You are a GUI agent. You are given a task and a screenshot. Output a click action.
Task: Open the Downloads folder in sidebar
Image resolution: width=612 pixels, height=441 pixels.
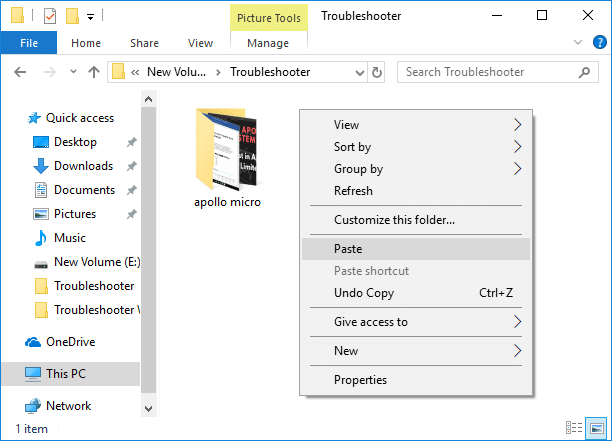(x=83, y=166)
